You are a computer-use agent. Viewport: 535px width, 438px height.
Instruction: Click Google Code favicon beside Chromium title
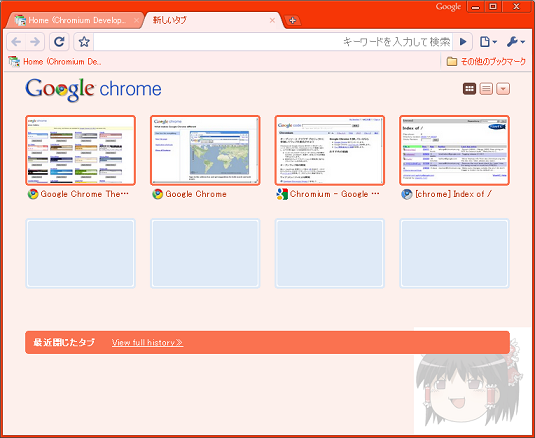point(282,194)
